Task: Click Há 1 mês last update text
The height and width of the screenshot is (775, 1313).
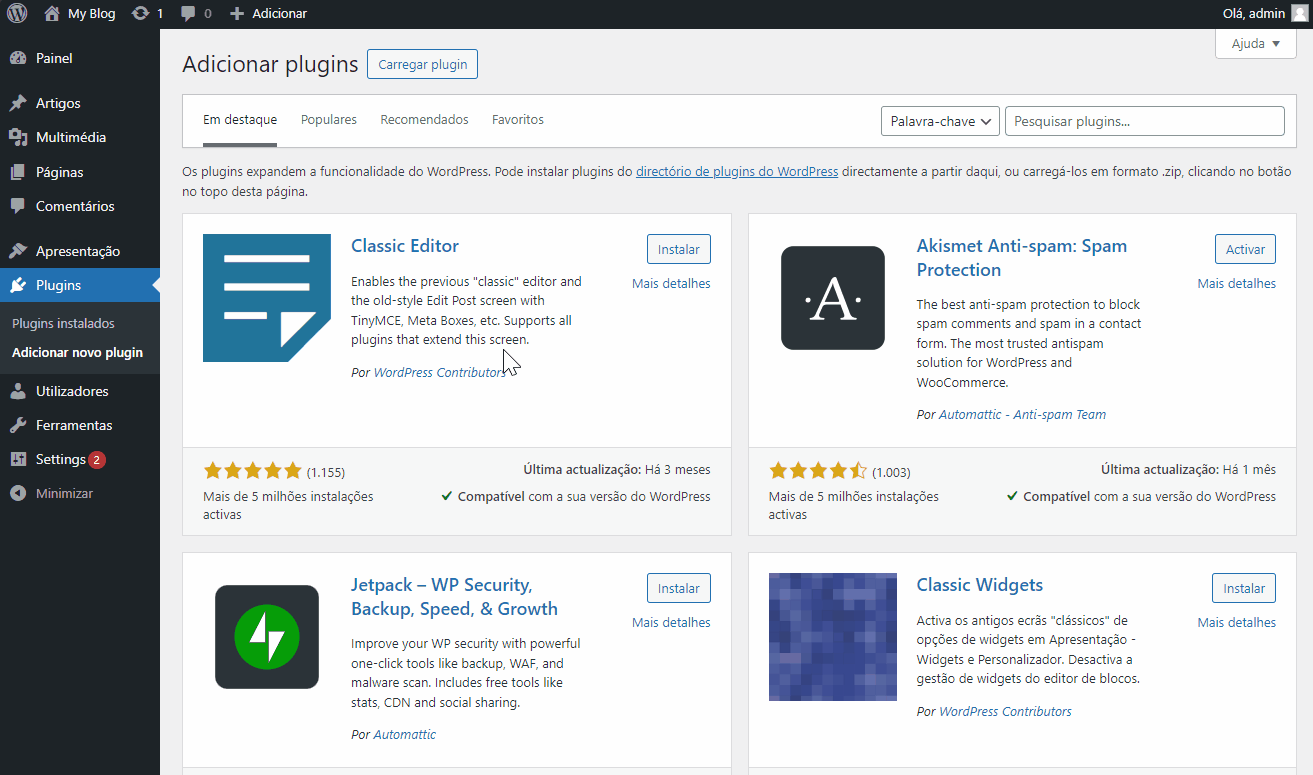Action: pos(1249,469)
